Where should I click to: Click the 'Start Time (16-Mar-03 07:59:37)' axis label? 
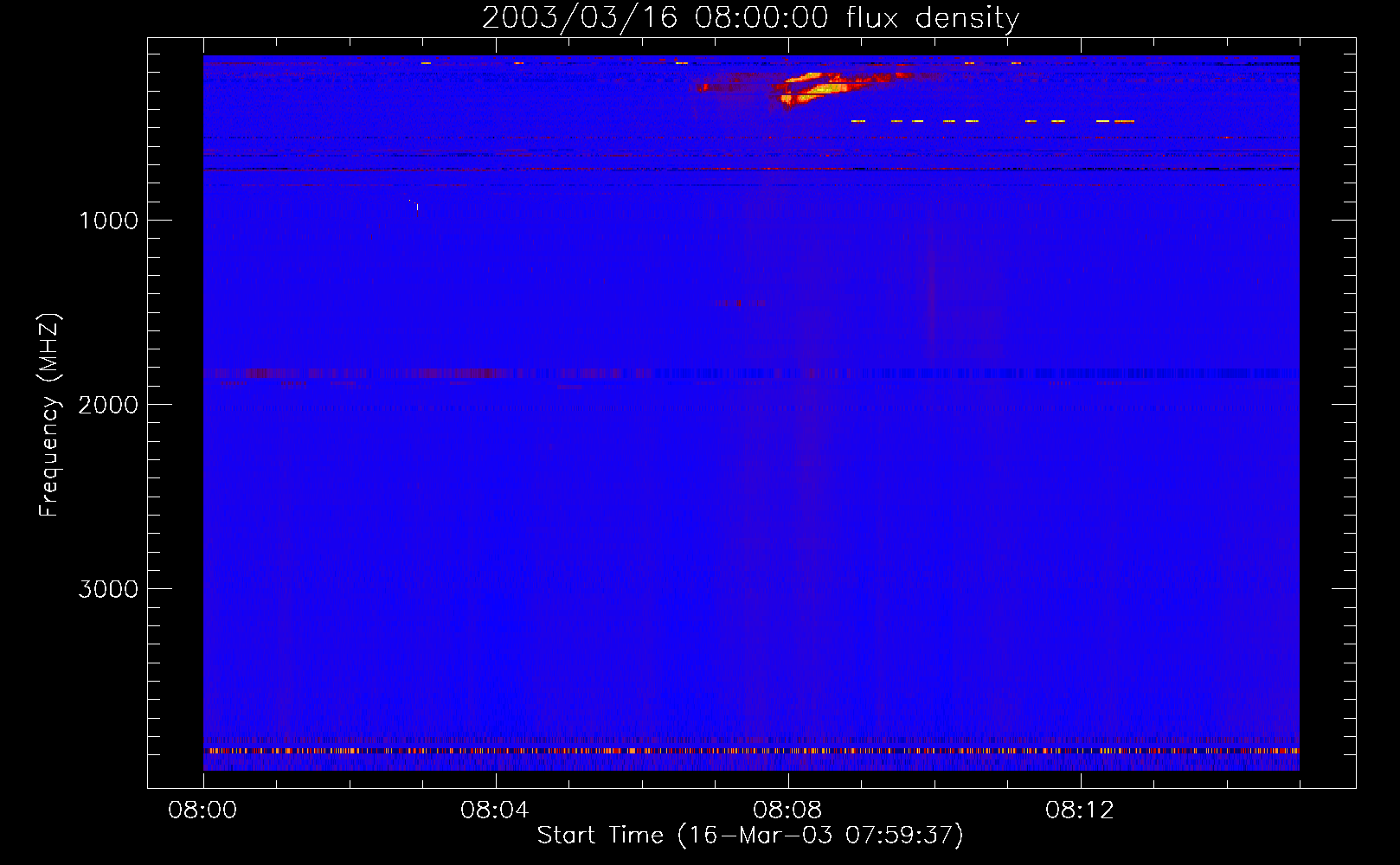click(x=750, y=836)
